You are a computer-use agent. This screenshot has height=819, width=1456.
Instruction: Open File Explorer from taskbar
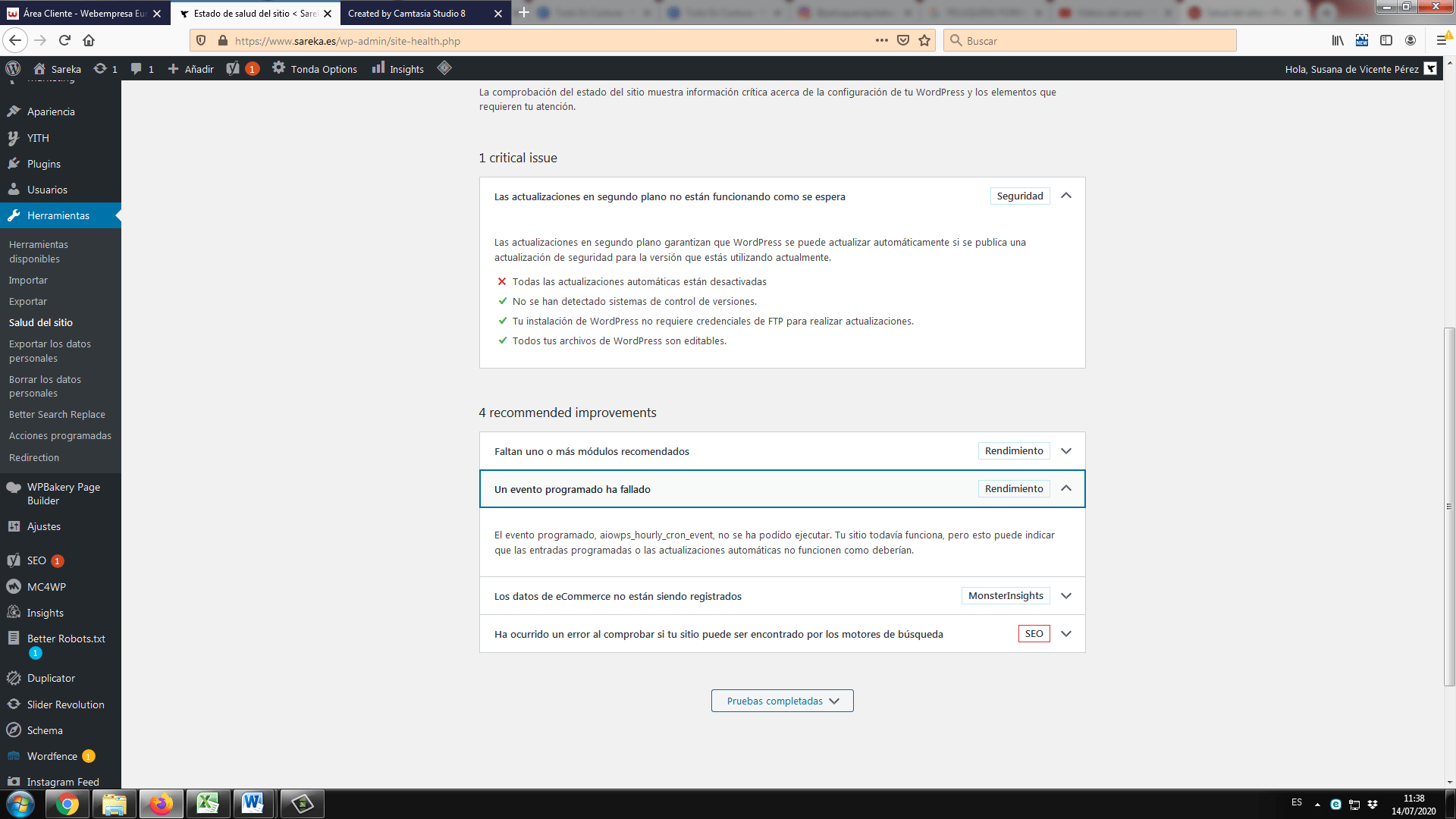pyautogui.click(x=114, y=804)
